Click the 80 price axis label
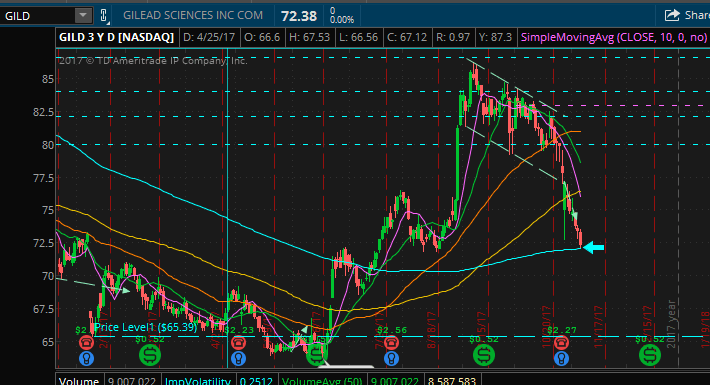Image resolution: width=710 pixels, height=385 pixels. pyautogui.click(x=48, y=145)
